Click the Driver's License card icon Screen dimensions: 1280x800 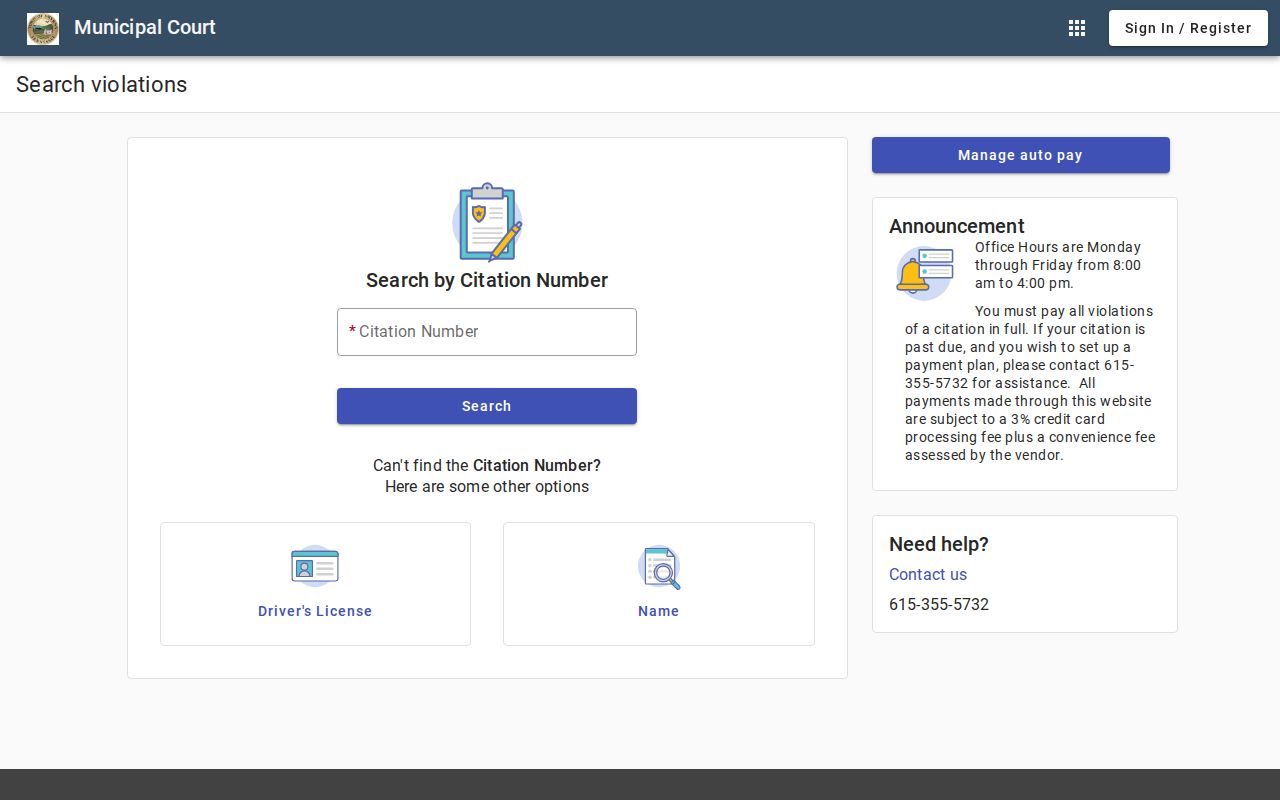[315, 566]
